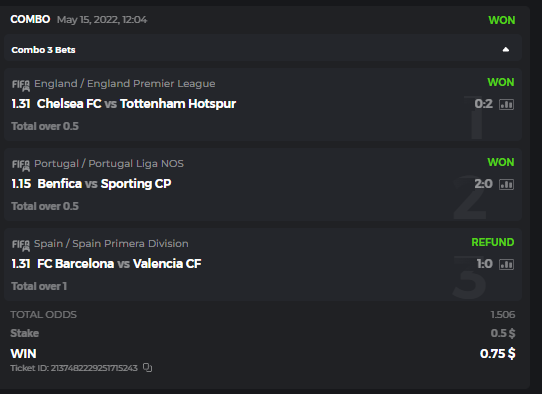Click FIFA icon beside Portugal Liga NOS
The width and height of the screenshot is (542, 394).
(21, 165)
